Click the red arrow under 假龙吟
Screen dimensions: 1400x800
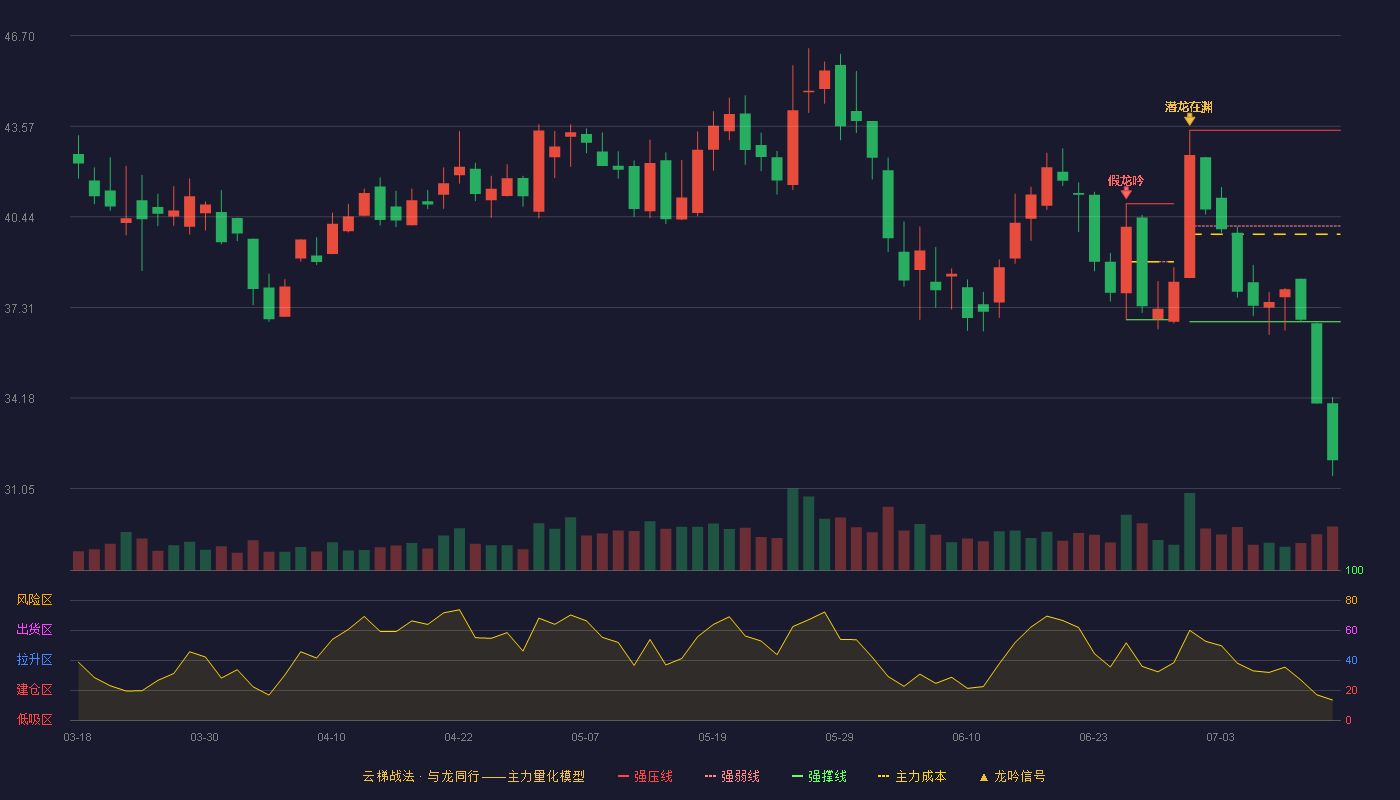[1126, 193]
